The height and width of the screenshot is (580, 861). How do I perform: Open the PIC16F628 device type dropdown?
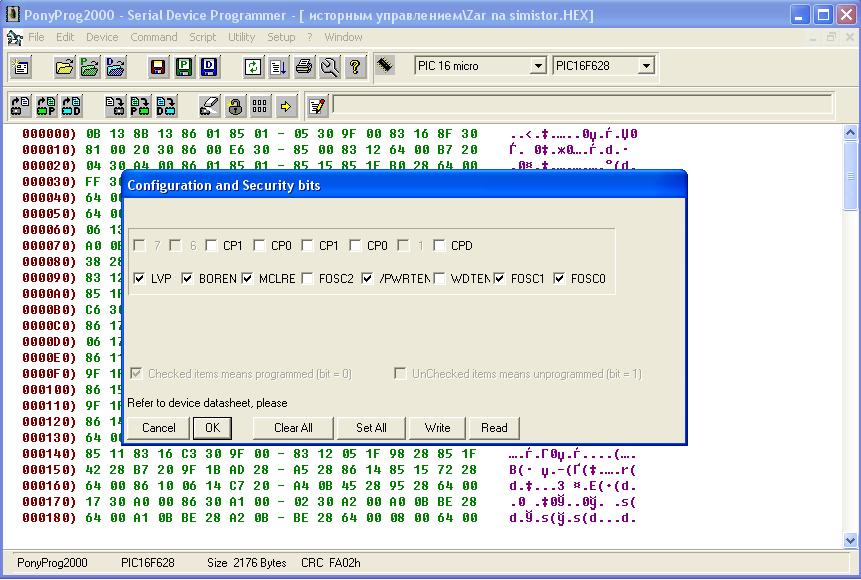pos(646,66)
